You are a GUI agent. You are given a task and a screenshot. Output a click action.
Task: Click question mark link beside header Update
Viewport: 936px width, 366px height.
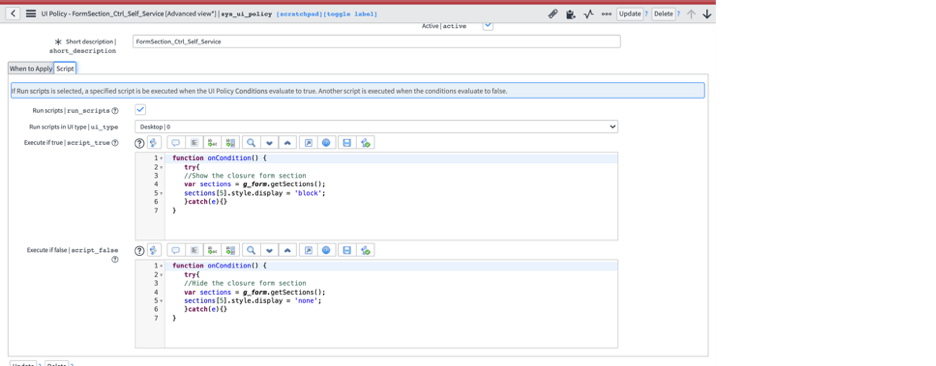[x=646, y=14]
